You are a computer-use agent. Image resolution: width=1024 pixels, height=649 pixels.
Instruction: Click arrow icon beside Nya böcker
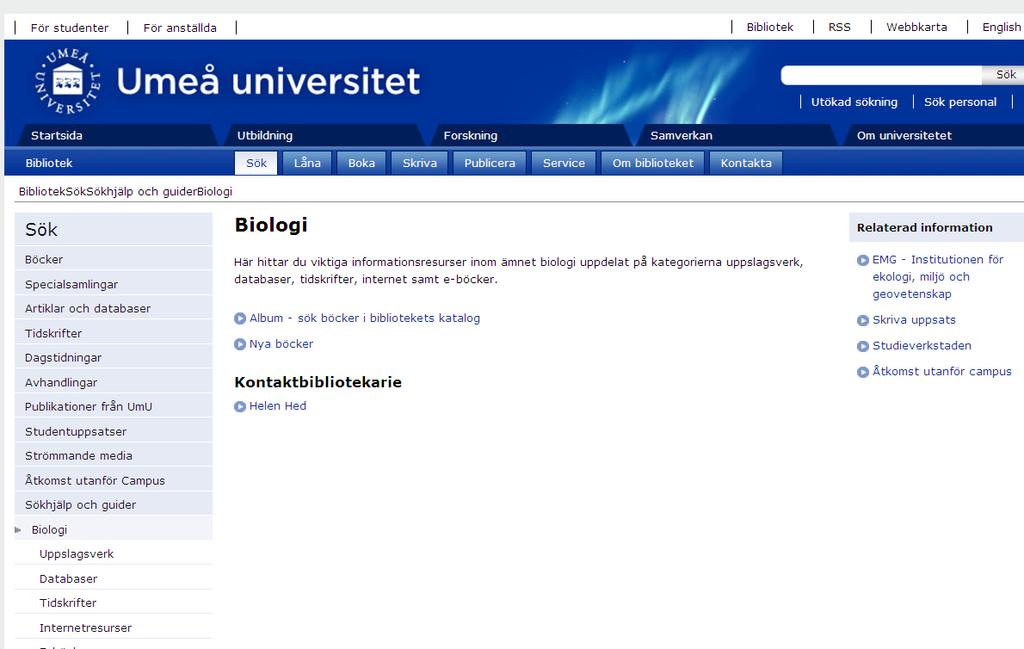[x=240, y=344]
